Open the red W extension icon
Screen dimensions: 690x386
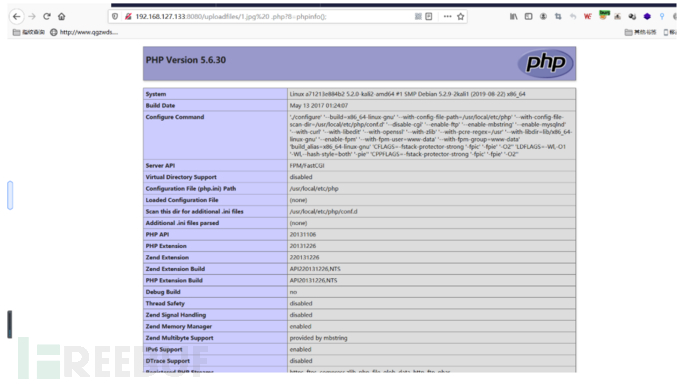587,17
